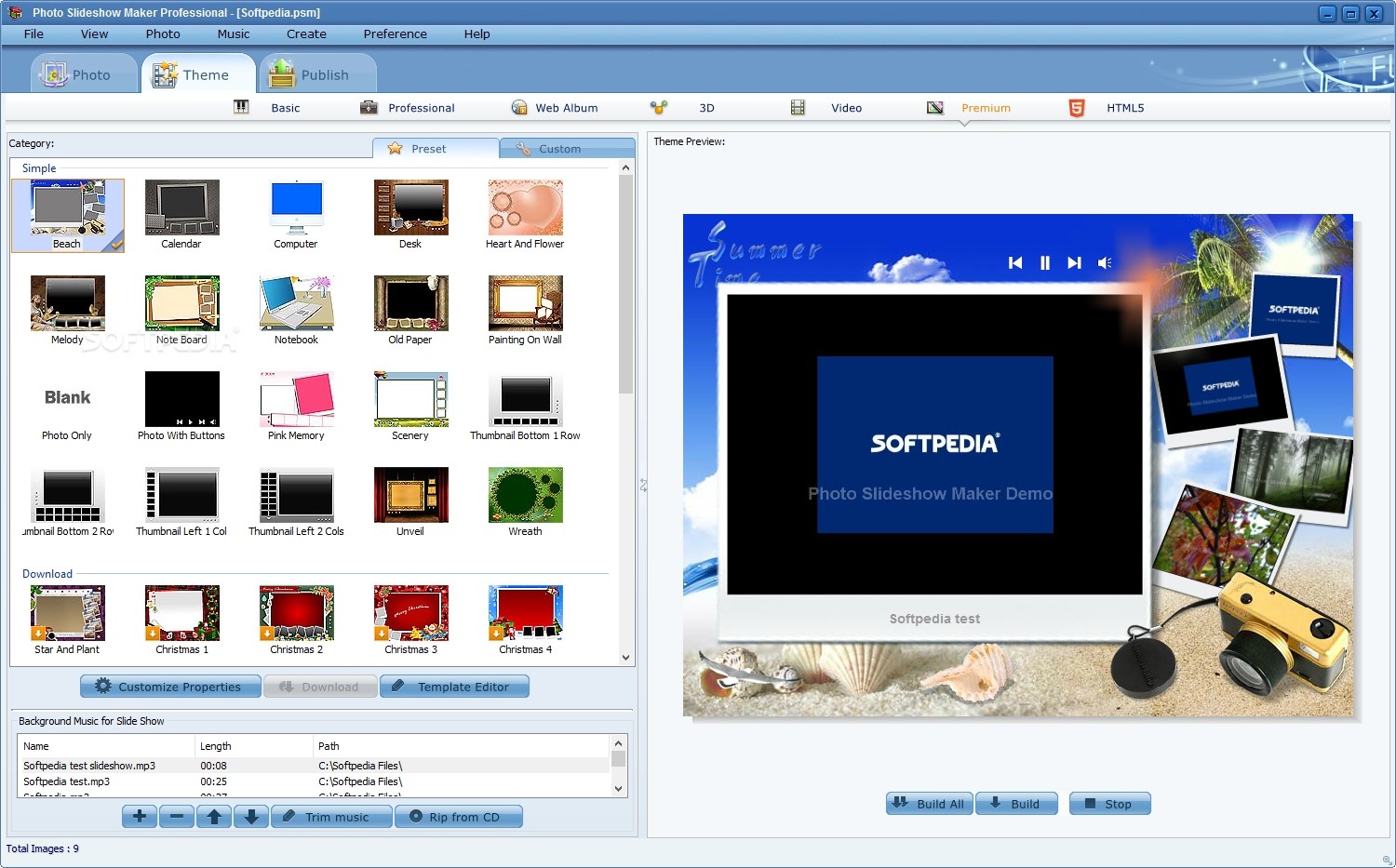This screenshot has height=868, width=1396.
Task: Remove the selected music track
Action: pos(177,817)
